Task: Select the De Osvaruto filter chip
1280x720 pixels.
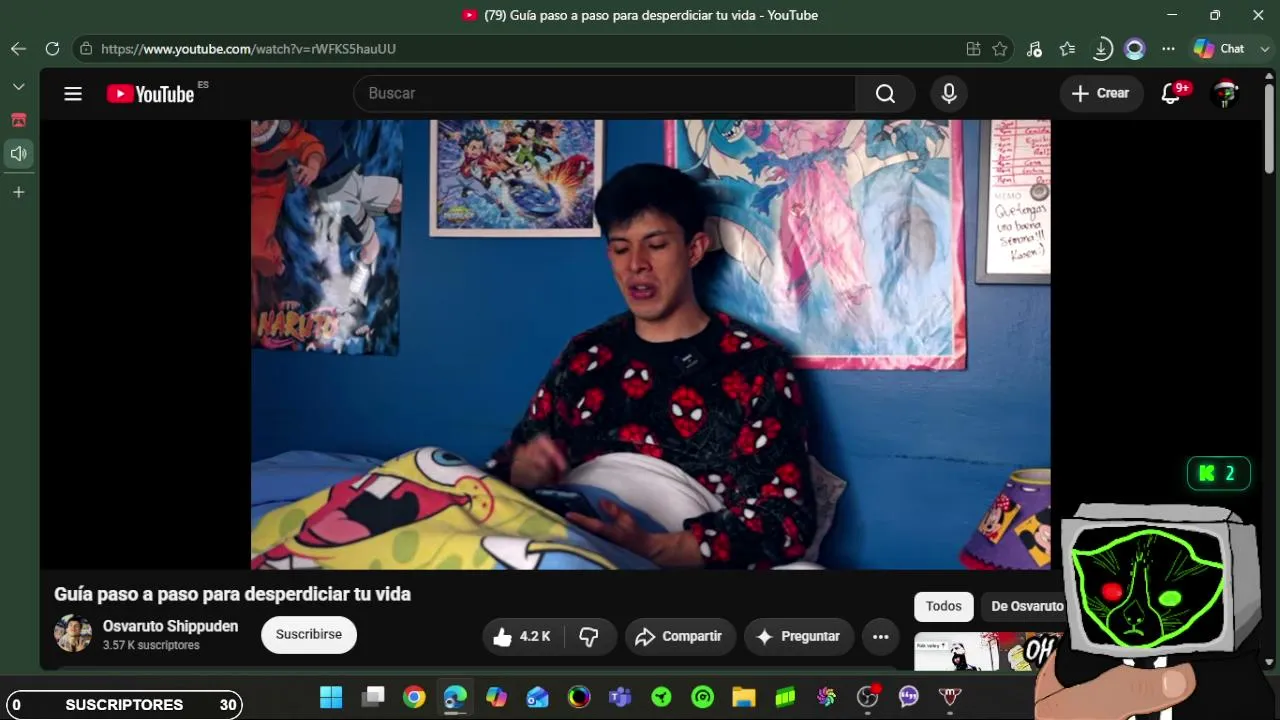Action: coord(1027,606)
